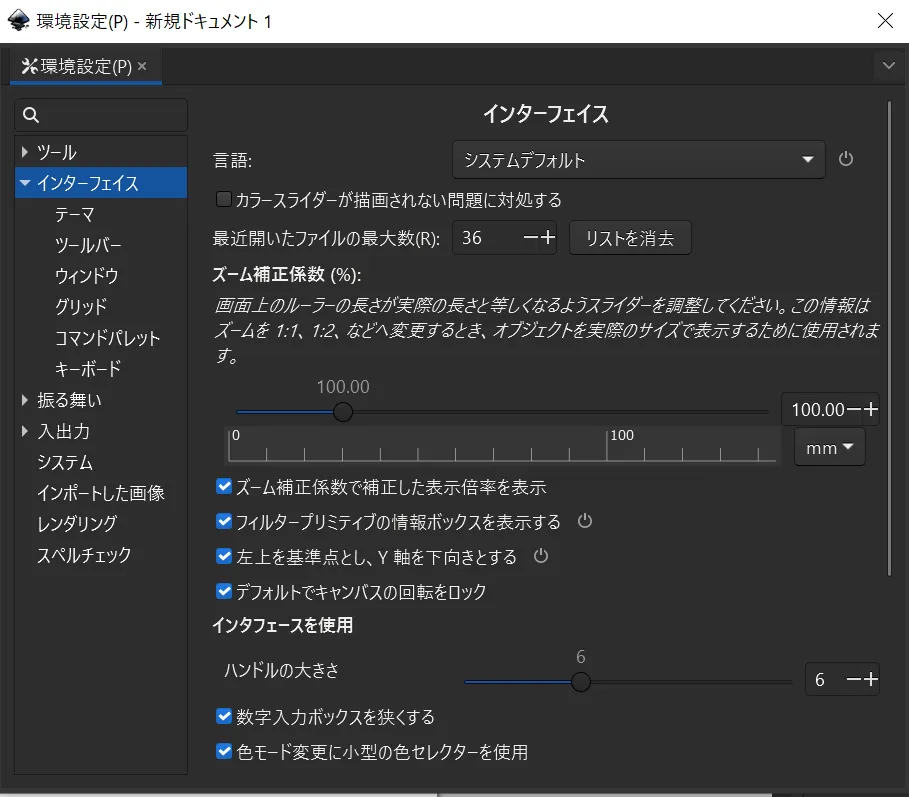Click the ズーム補正係数 slider handle
The image size is (909, 797).
tap(343, 412)
